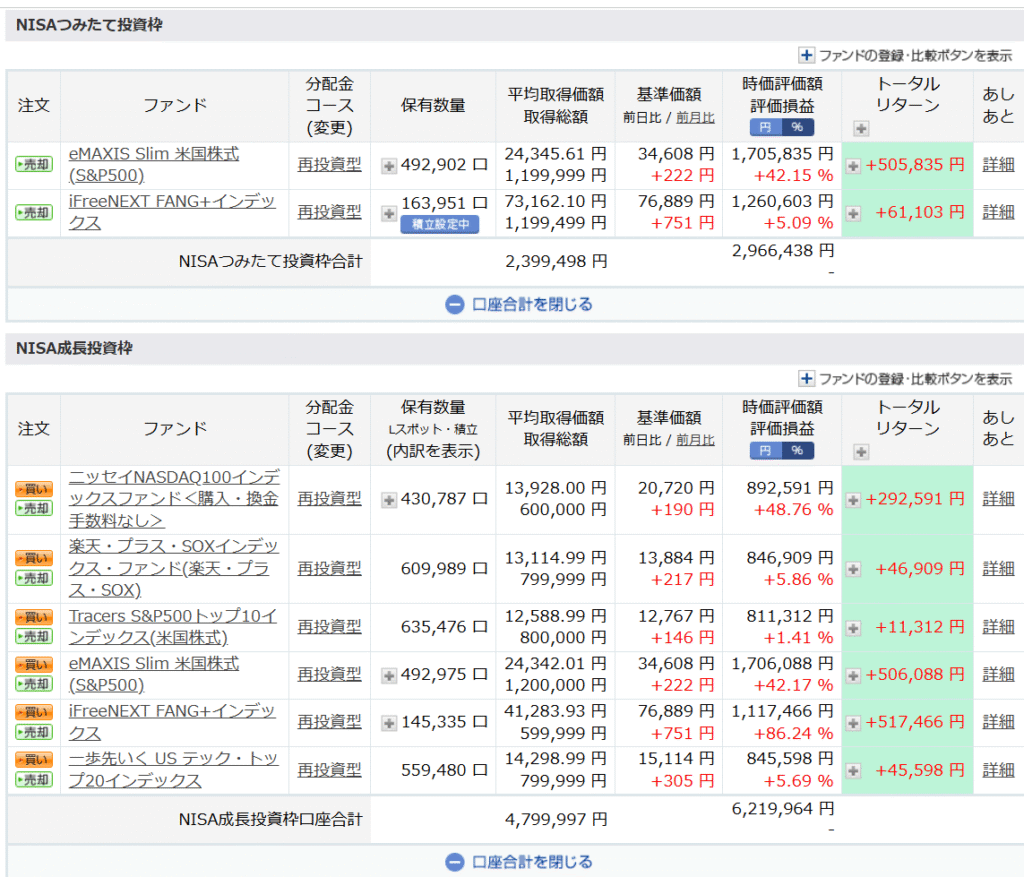This screenshot has height=877, width=1024.
Task: Open 詳細 for the +61,103円 row
Action: click(x=999, y=212)
